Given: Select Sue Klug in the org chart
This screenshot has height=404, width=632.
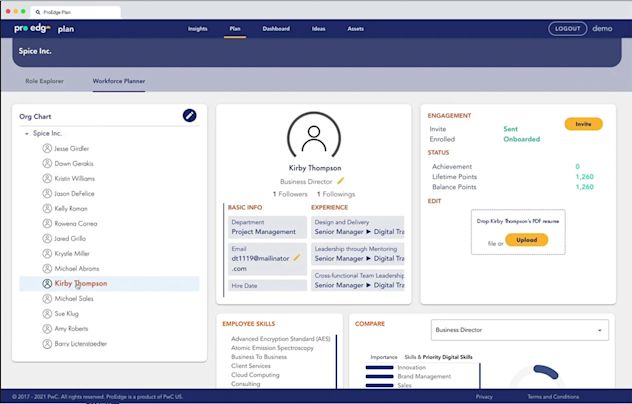Looking at the screenshot, I should 67,313.
